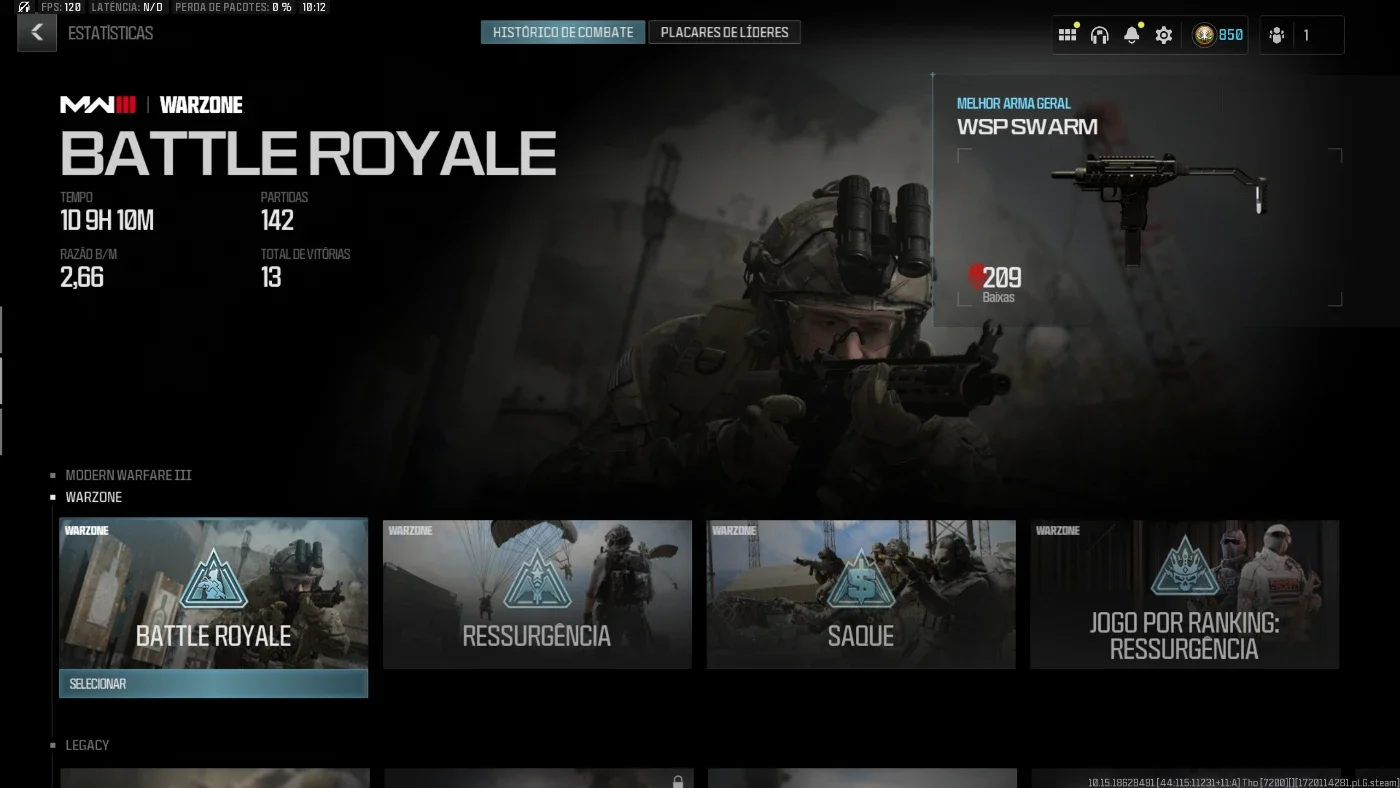
Task: Click the Battle Royale emblem icon
Action: pos(213,579)
